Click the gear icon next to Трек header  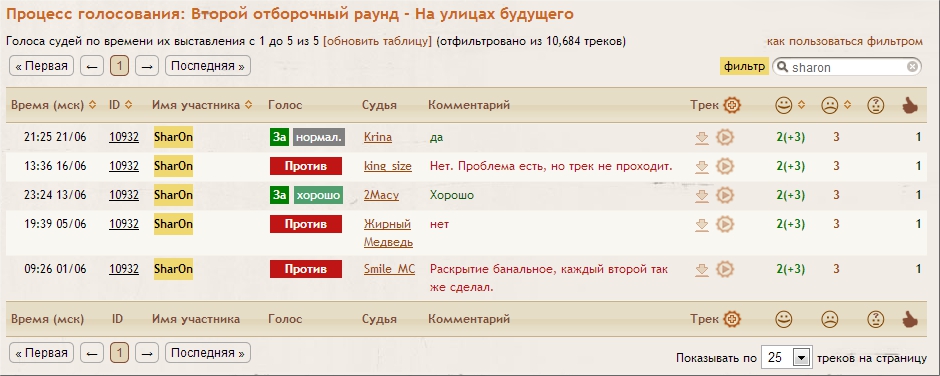[732, 106]
